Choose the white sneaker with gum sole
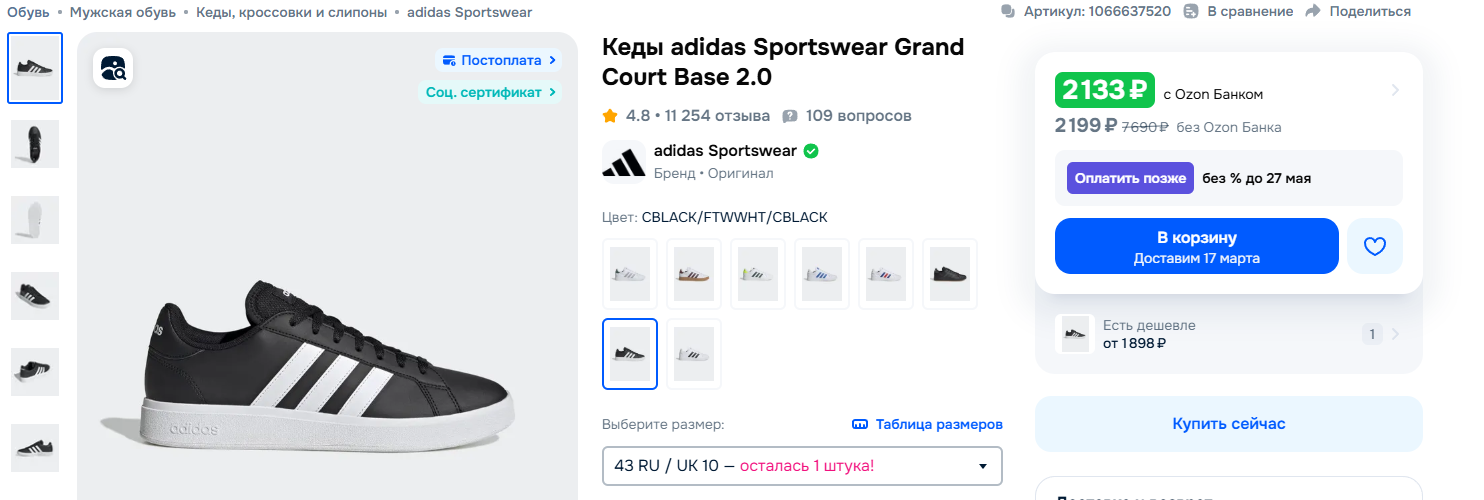 [x=693, y=274]
